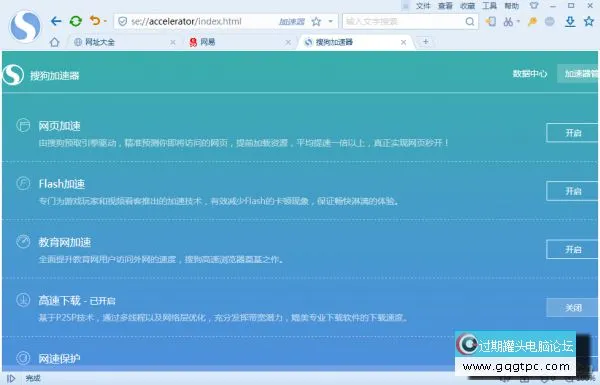Viewport: 600px width, 385px height.
Task: Go to home page icon
Action: pos(54,42)
